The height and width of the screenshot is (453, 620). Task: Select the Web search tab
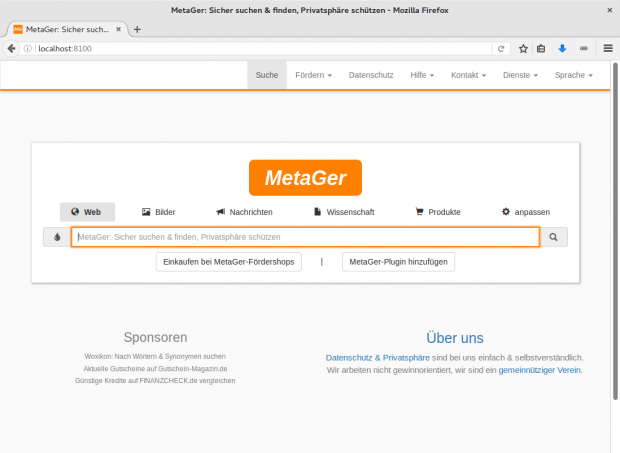pos(87,212)
